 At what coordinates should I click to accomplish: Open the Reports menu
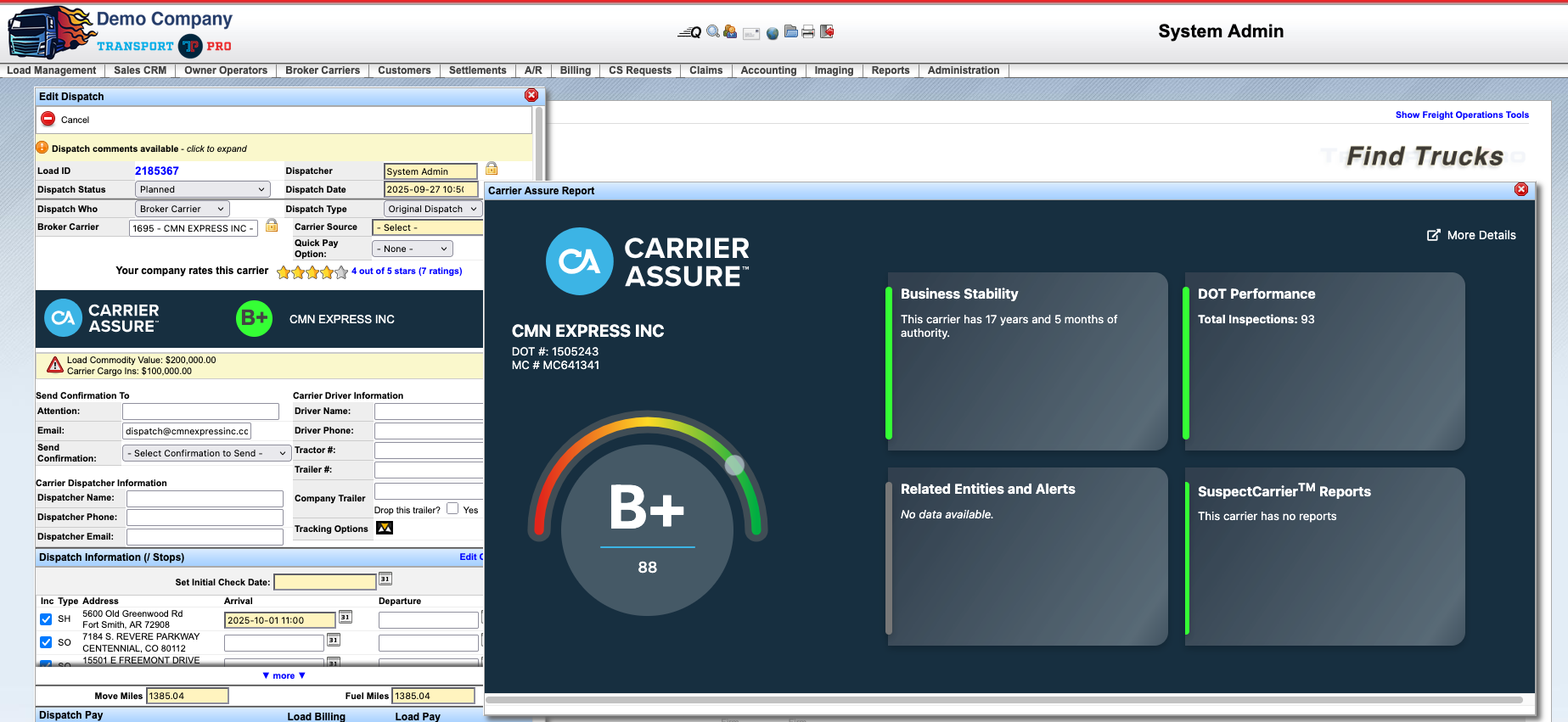[x=891, y=70]
